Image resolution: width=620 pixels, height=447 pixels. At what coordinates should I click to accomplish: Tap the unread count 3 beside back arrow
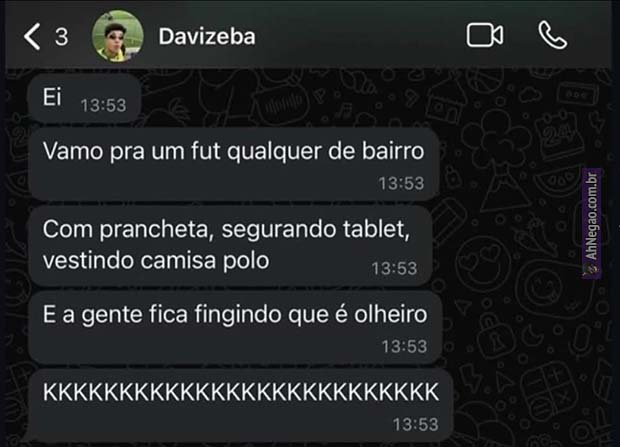pos(61,37)
